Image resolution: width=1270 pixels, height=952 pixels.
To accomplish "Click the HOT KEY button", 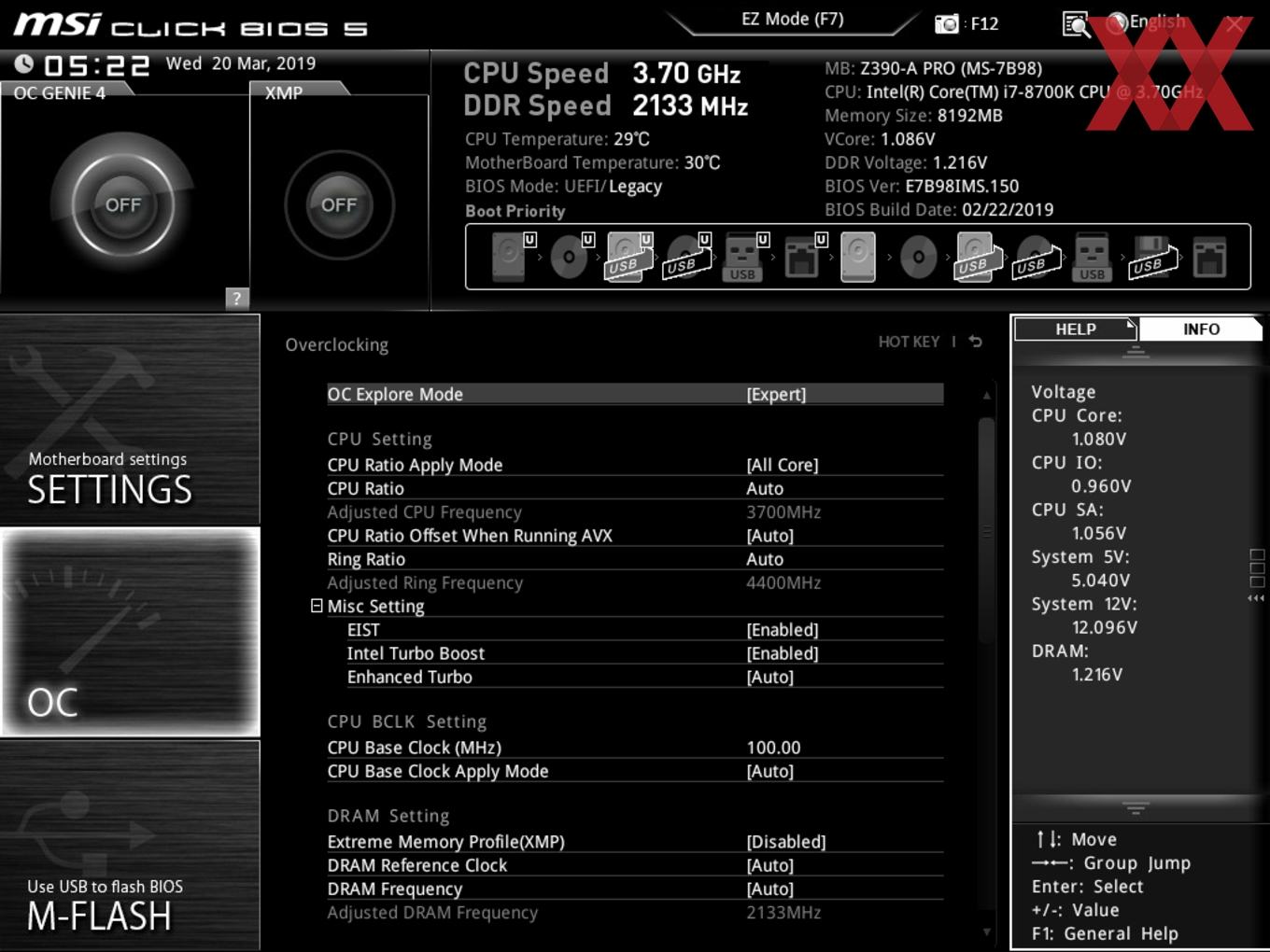I will (x=909, y=342).
